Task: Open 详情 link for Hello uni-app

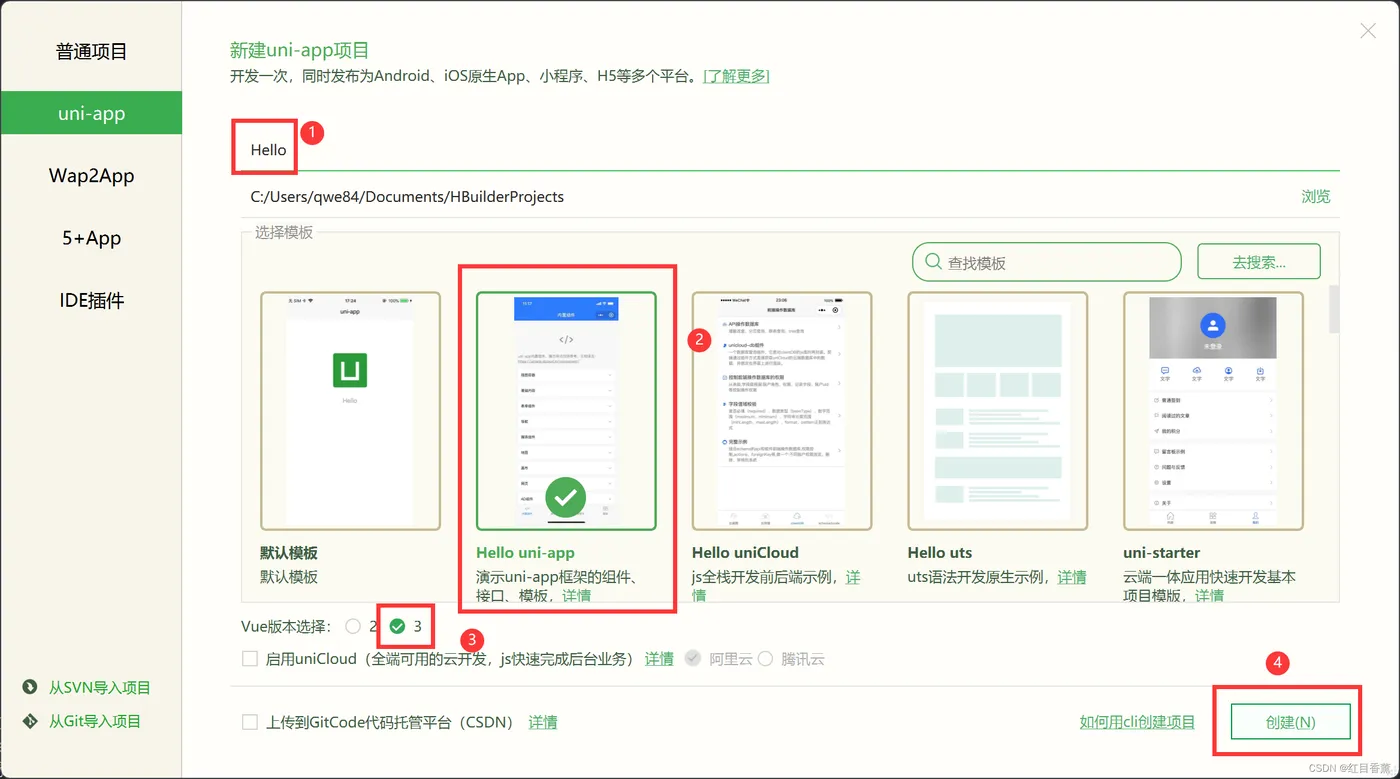Action: [576, 595]
